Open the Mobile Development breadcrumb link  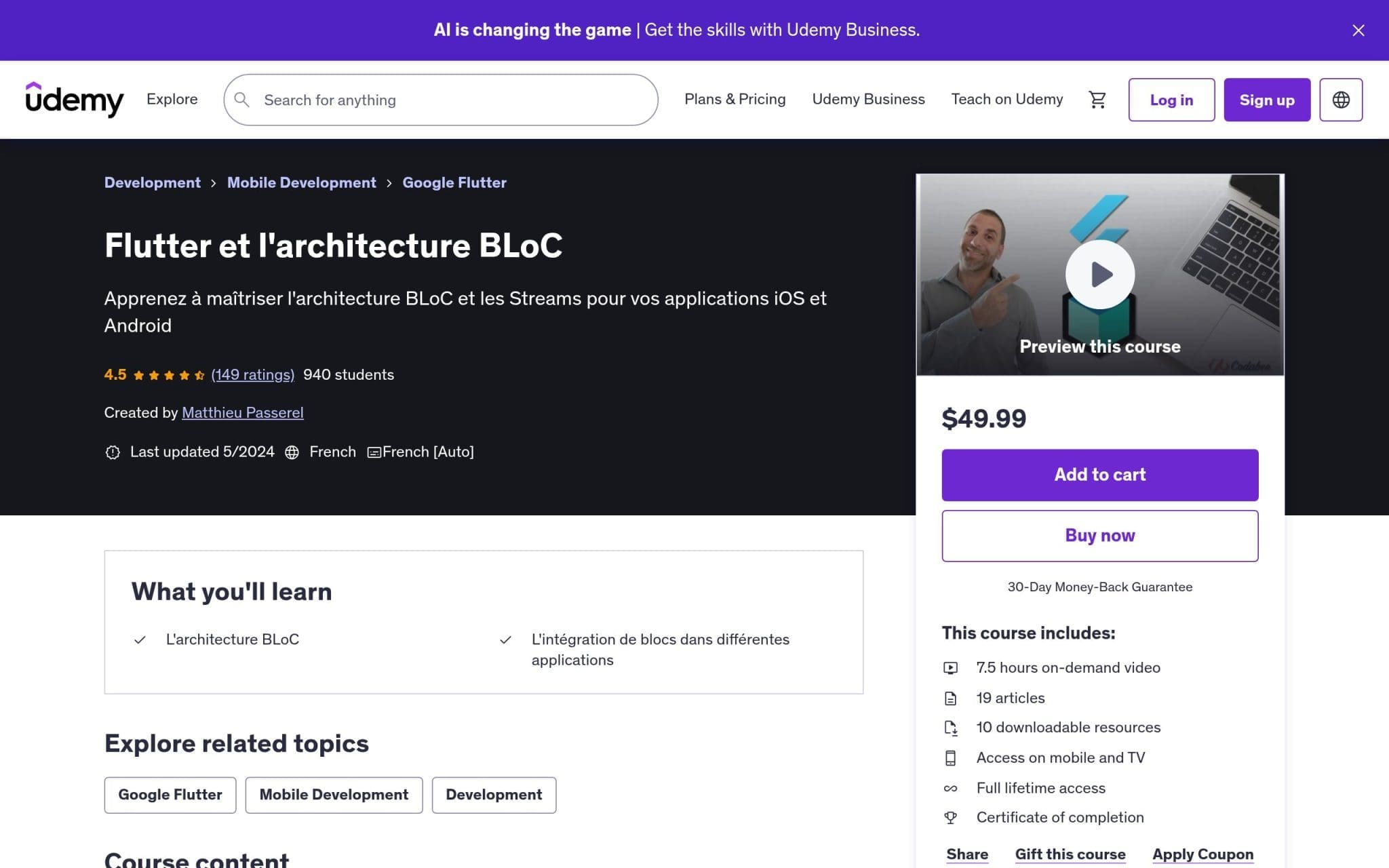point(301,182)
